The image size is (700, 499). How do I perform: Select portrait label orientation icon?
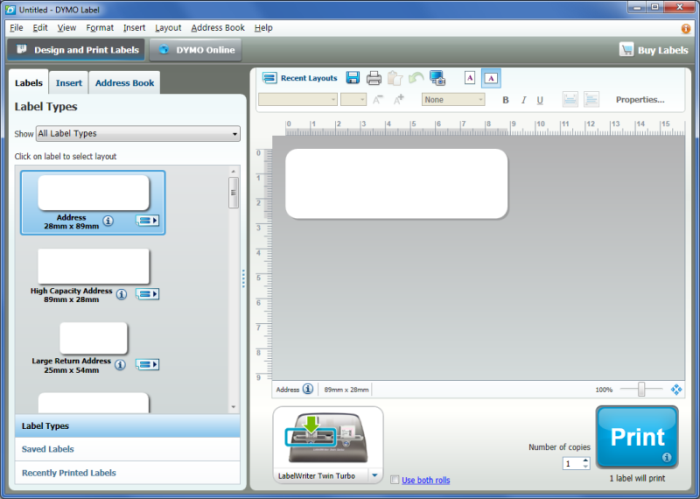pos(470,78)
